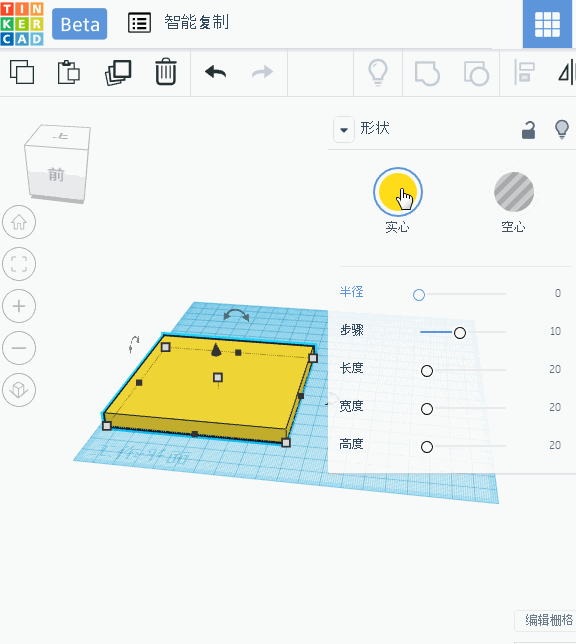Click the top rotation arrow handle

[236, 315]
